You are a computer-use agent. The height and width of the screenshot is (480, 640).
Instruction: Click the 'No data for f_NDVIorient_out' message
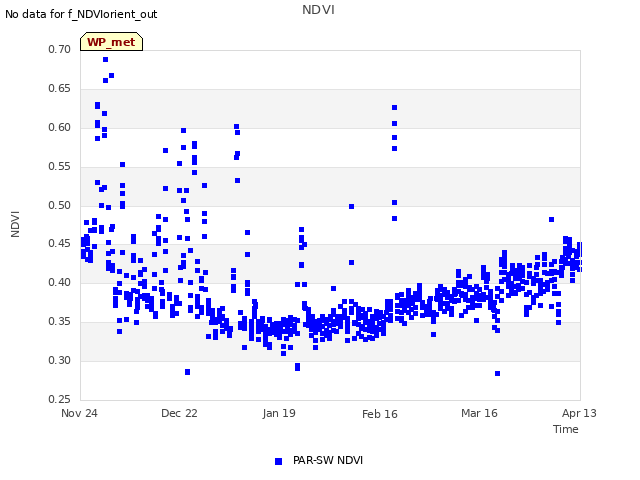(x=81, y=14)
